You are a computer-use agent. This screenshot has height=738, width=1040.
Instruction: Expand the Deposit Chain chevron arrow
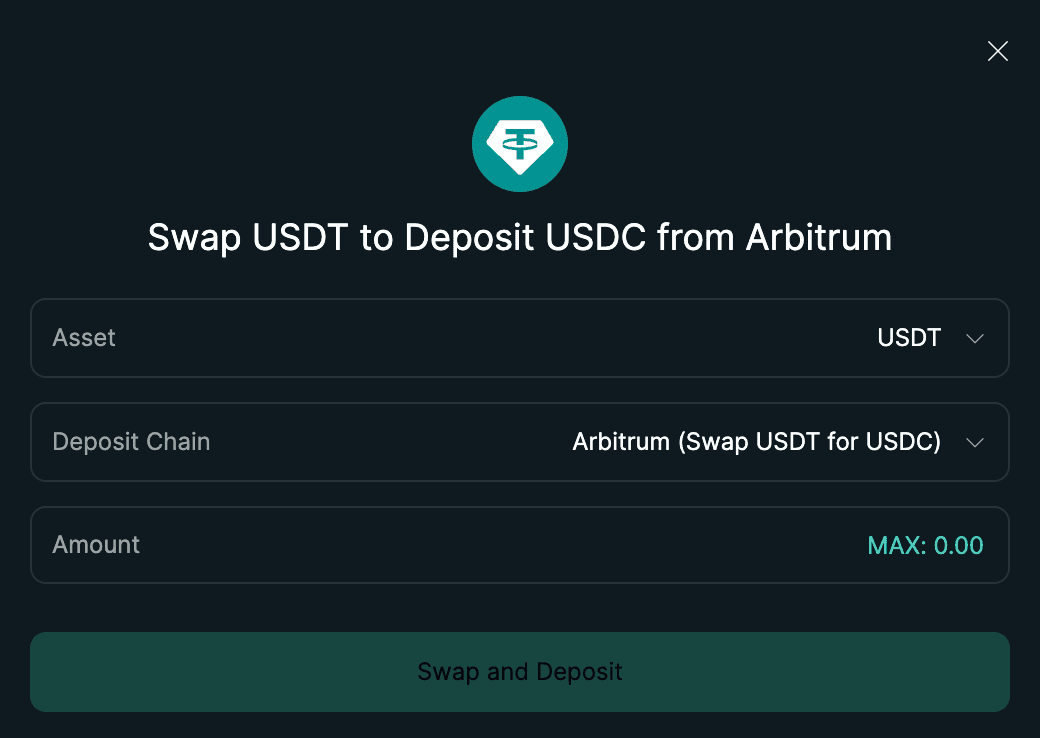click(x=976, y=443)
